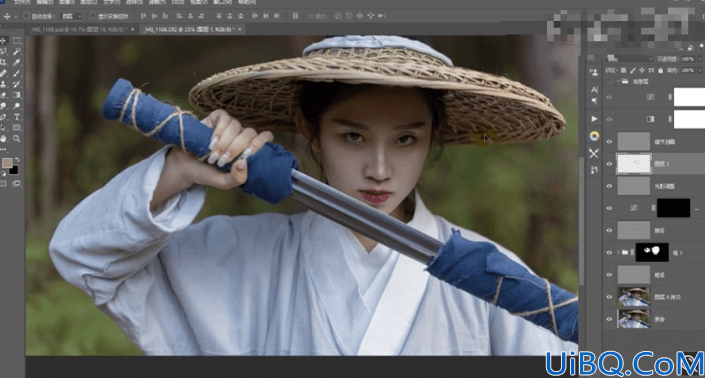
Task: Click lock image pixels brush icon
Action: point(633,71)
